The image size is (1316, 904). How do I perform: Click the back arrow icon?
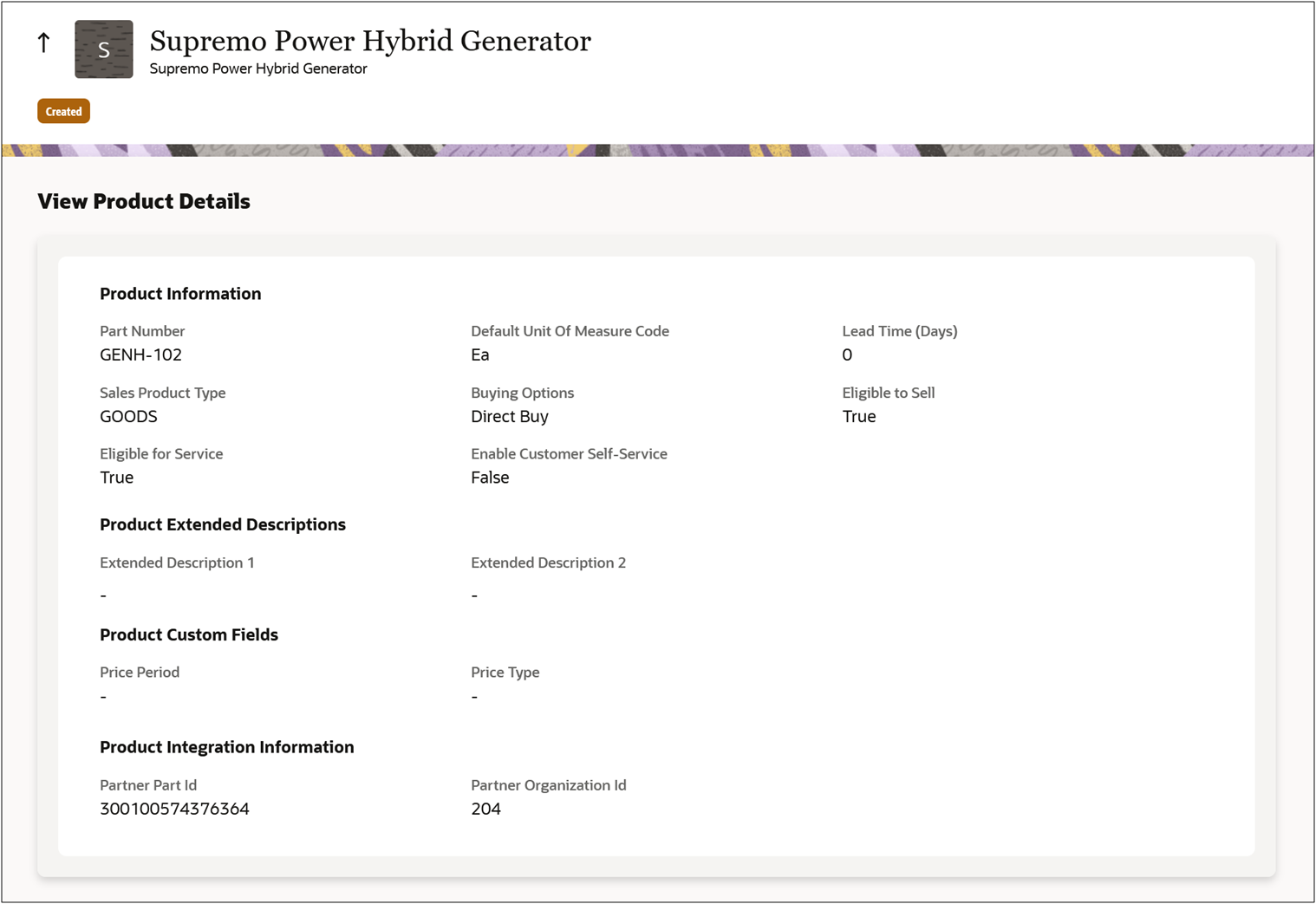(x=44, y=42)
